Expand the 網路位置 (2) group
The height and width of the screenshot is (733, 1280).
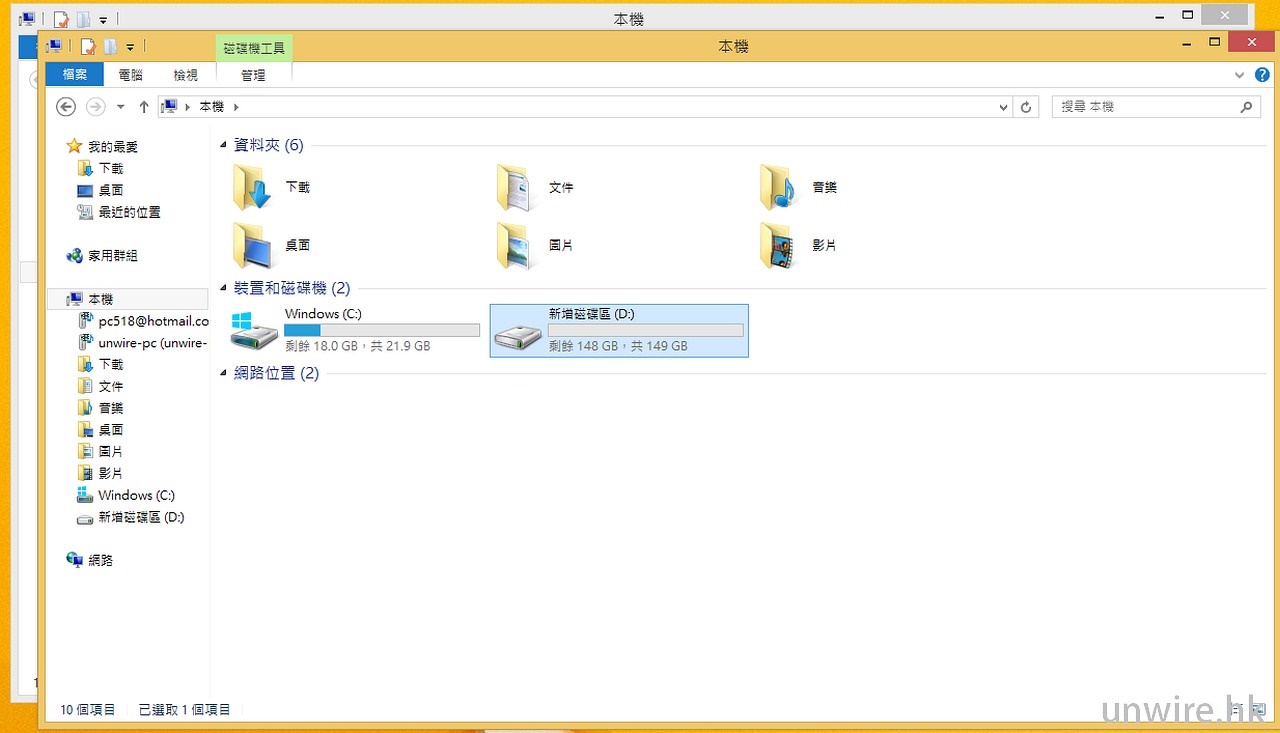point(224,374)
